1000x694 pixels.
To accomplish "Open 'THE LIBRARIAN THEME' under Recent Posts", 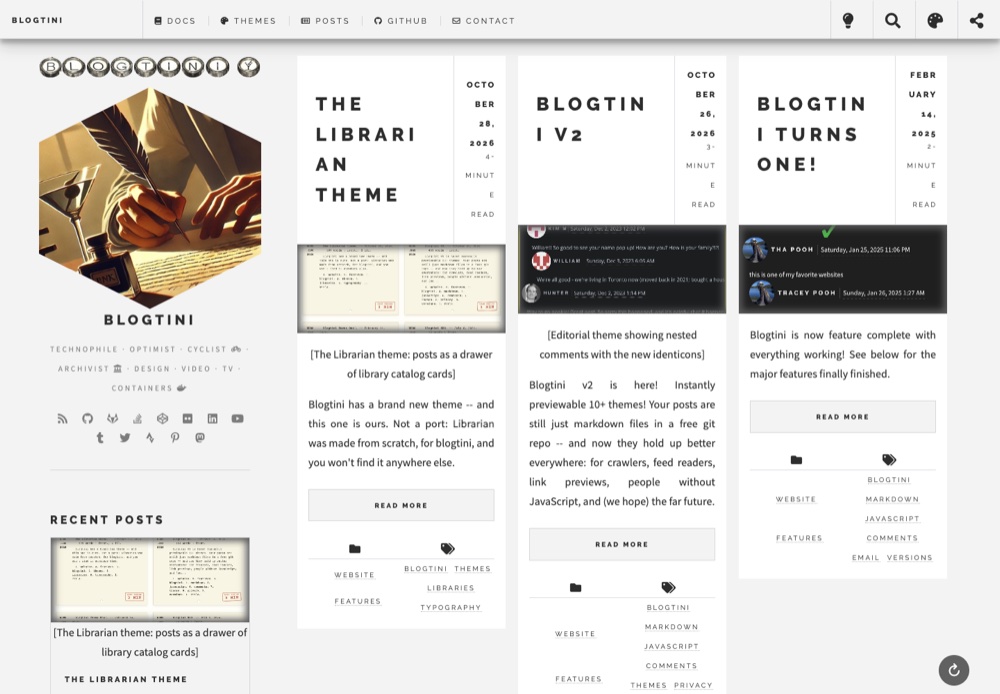I will pyautogui.click(x=126, y=679).
